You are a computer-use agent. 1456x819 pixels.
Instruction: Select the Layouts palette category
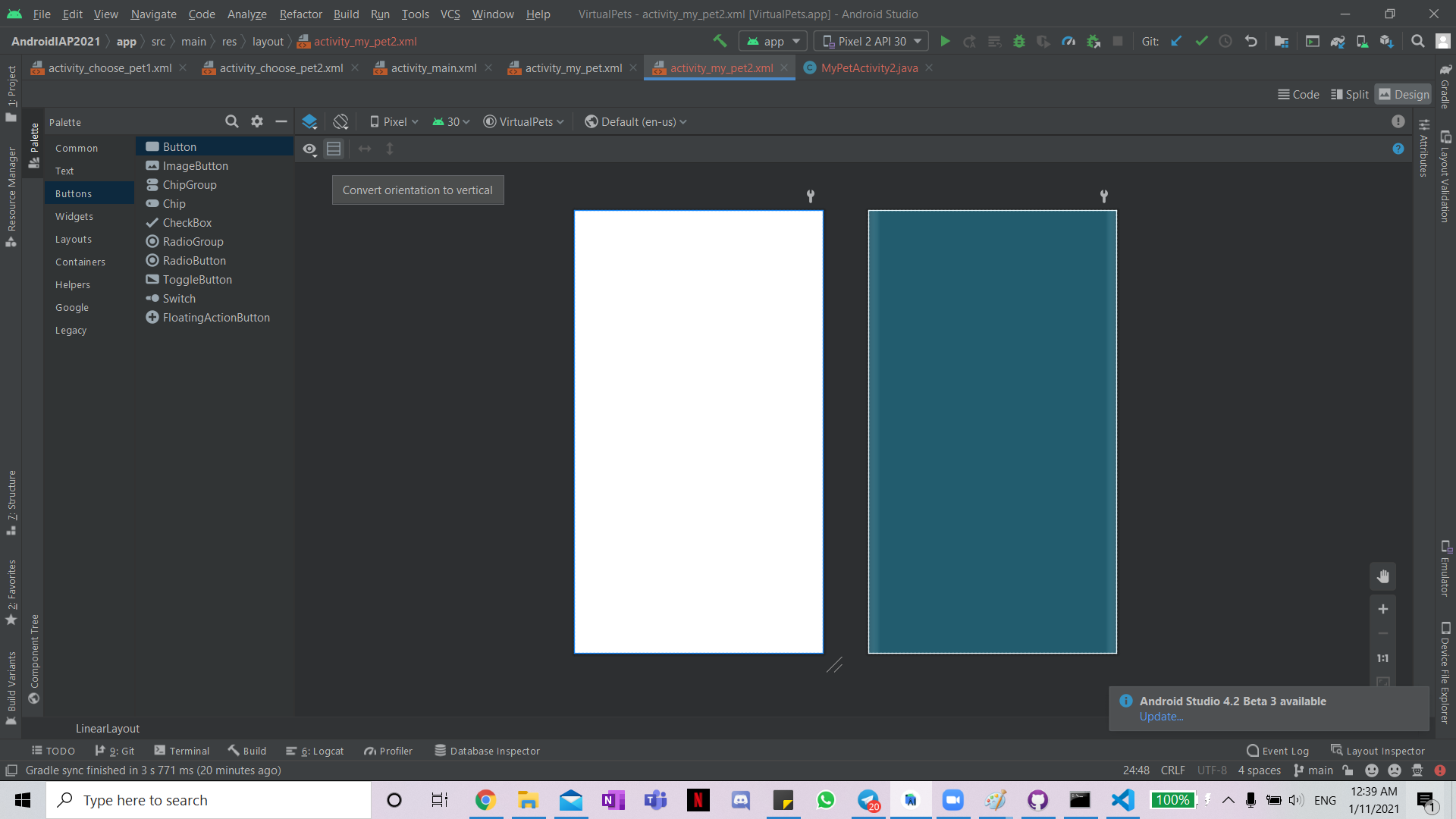[x=74, y=239]
